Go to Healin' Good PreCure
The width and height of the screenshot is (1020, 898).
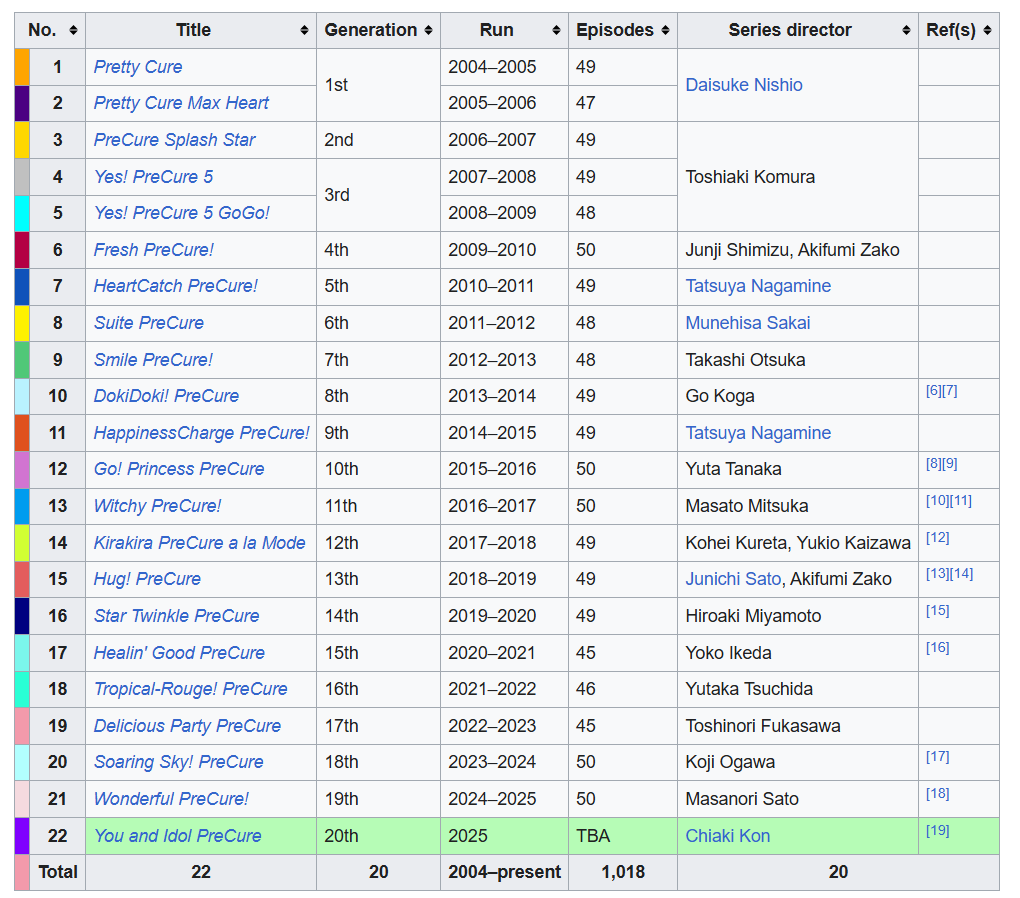coord(179,653)
